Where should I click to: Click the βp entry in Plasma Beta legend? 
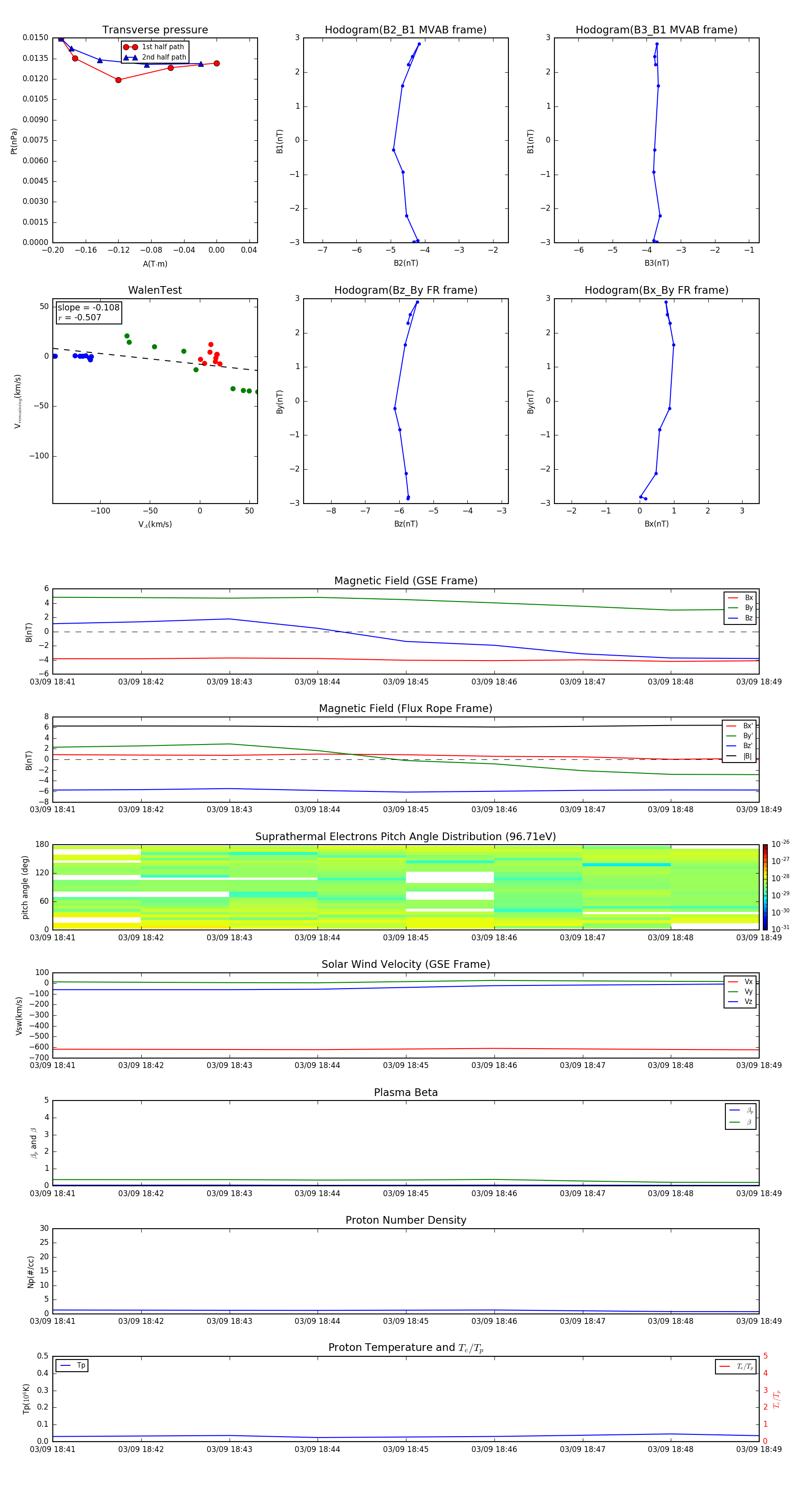coord(742,1110)
